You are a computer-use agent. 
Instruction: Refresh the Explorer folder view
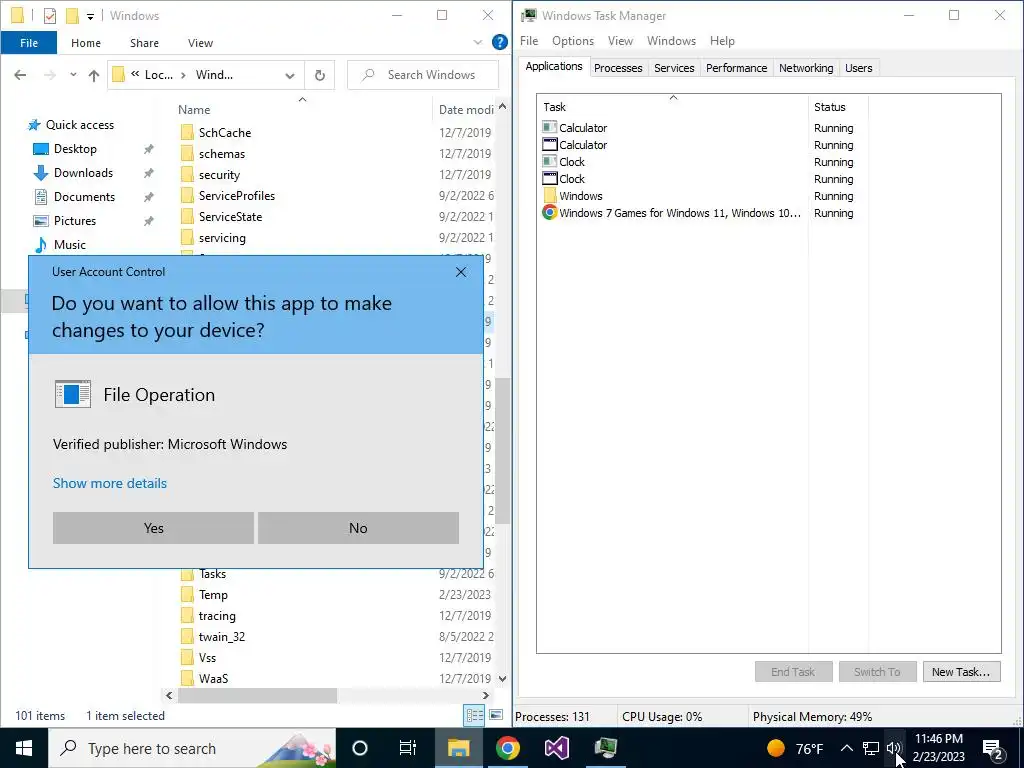tap(319, 75)
